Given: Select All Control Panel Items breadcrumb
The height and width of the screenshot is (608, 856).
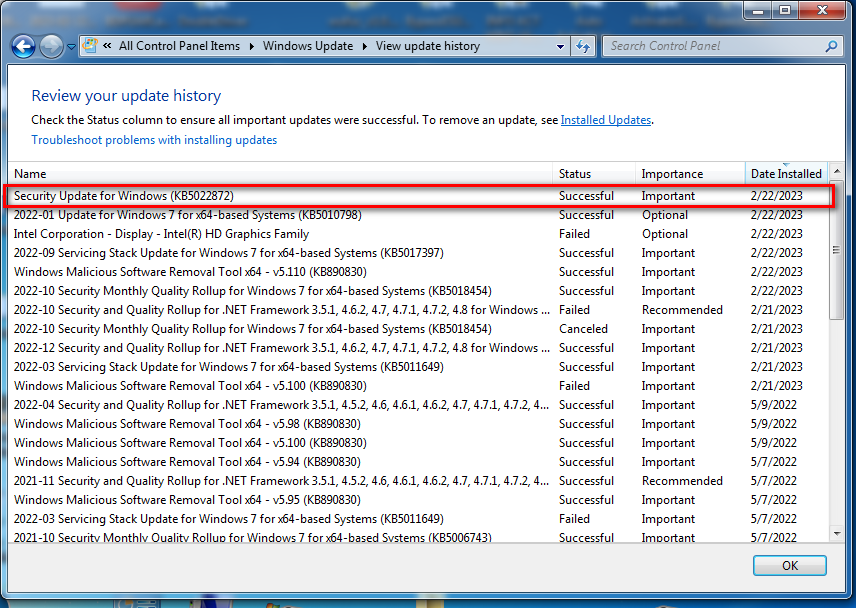Looking at the screenshot, I should pyautogui.click(x=179, y=46).
